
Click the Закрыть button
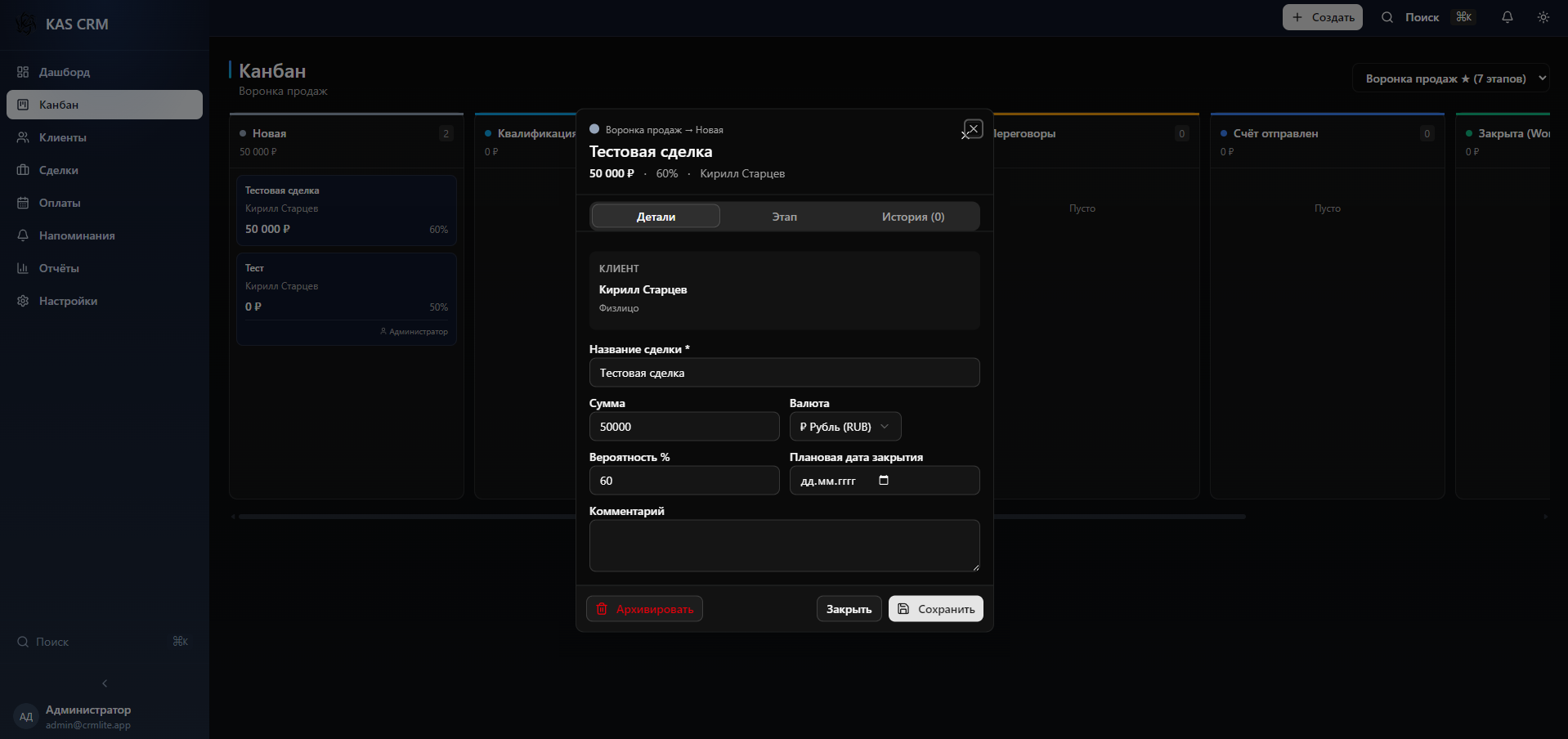pyautogui.click(x=849, y=609)
